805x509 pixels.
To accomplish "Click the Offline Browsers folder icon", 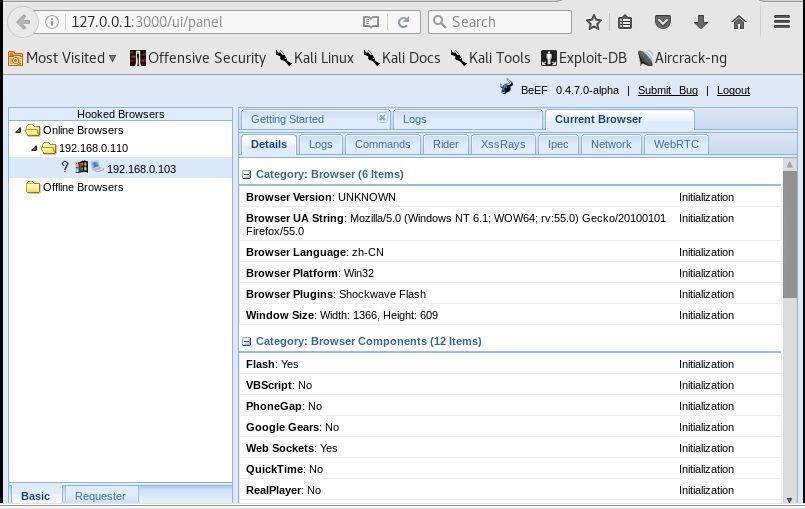I will pyautogui.click(x=32, y=187).
